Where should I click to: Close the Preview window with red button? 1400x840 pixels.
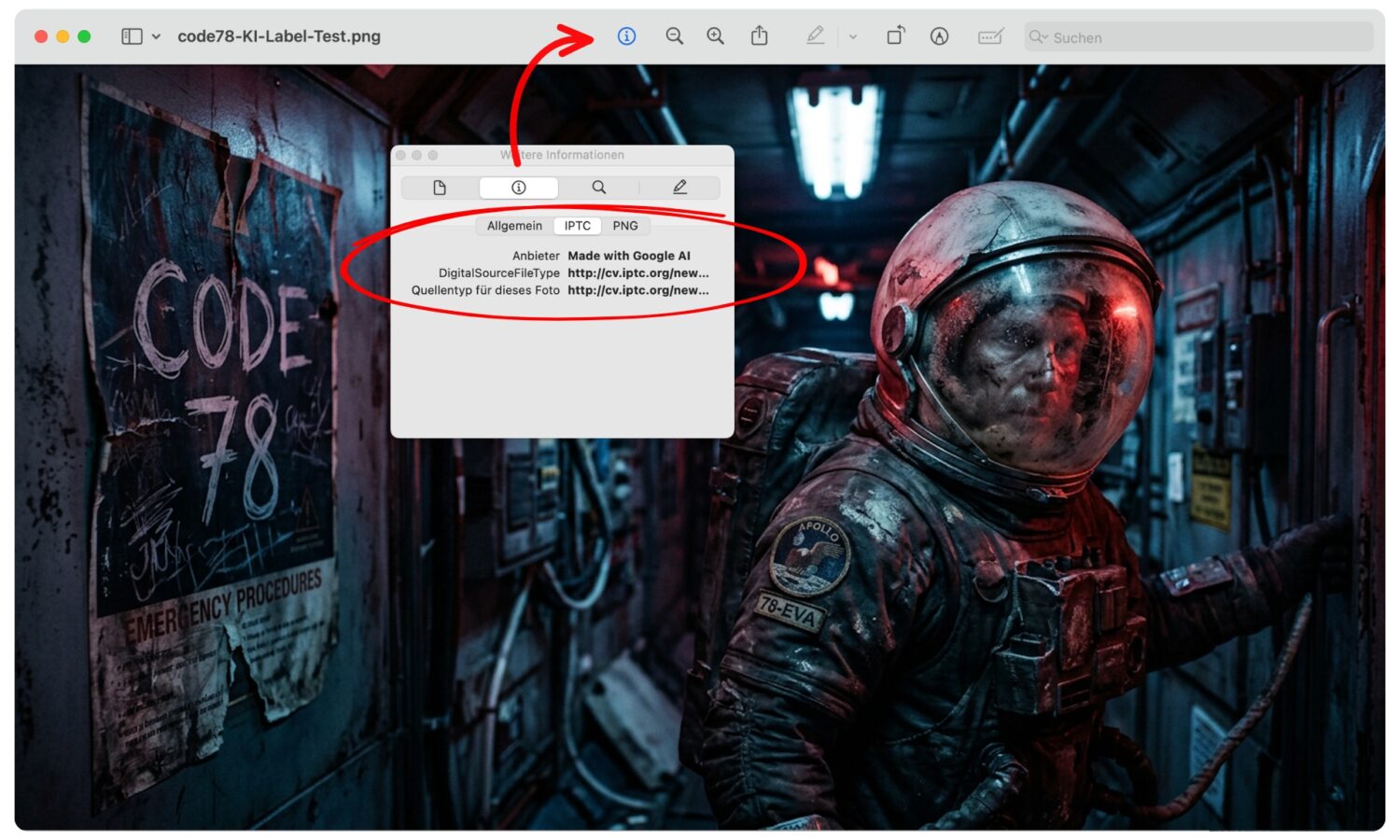(x=41, y=36)
